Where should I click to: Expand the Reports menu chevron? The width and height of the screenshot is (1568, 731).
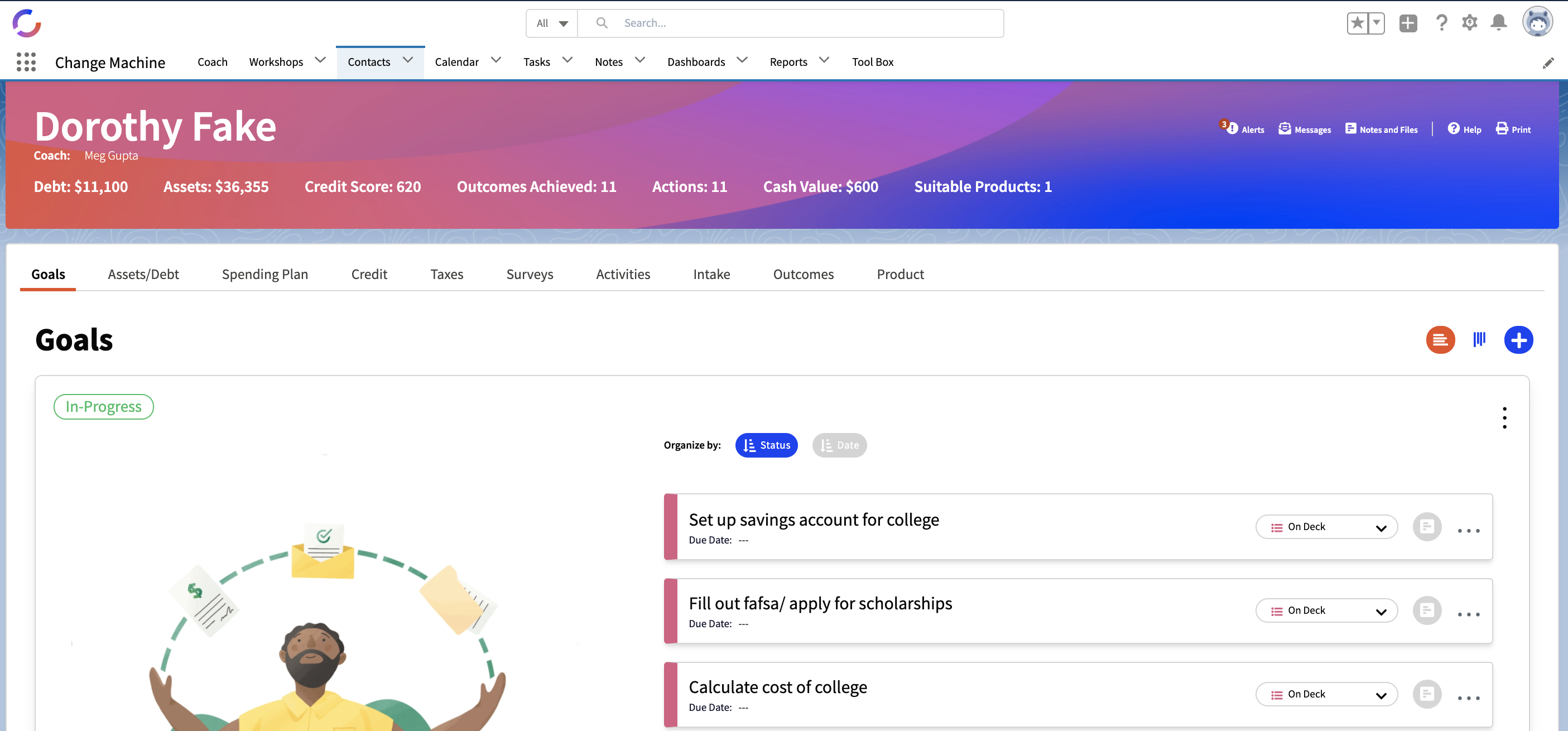pos(824,60)
